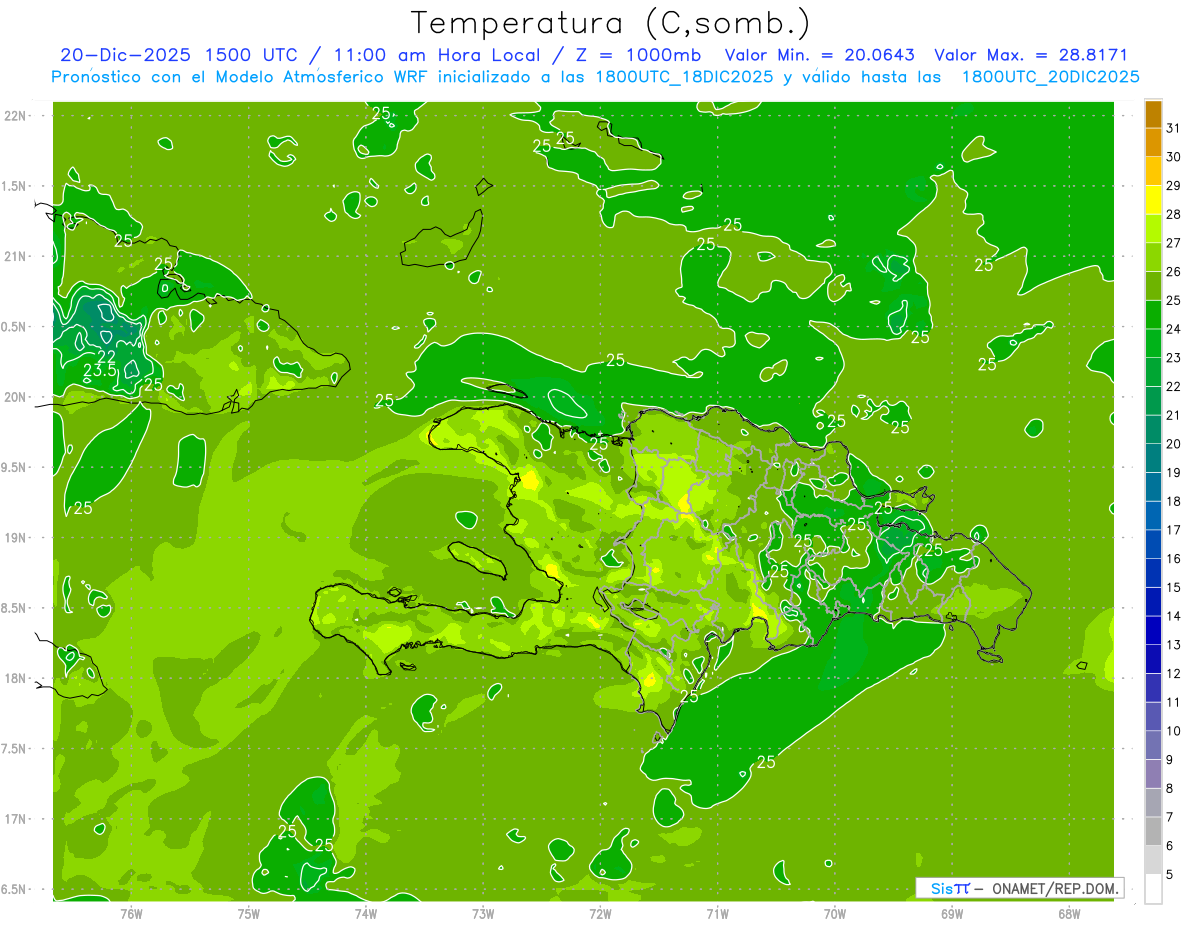Click the "69W" longitude axis label
Viewport: 1200px width, 927px height.
952,913
